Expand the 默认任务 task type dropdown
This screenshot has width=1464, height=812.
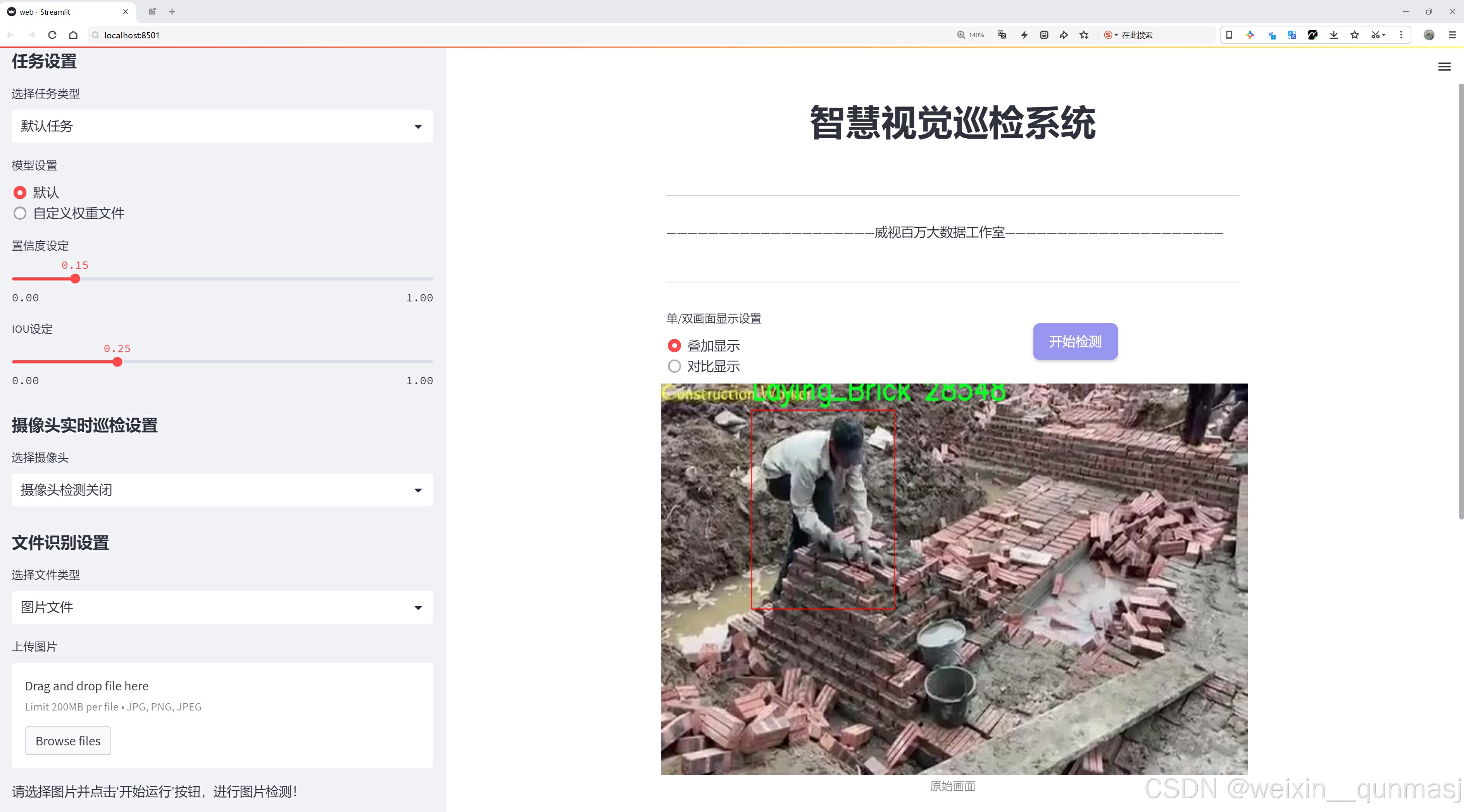[222, 126]
